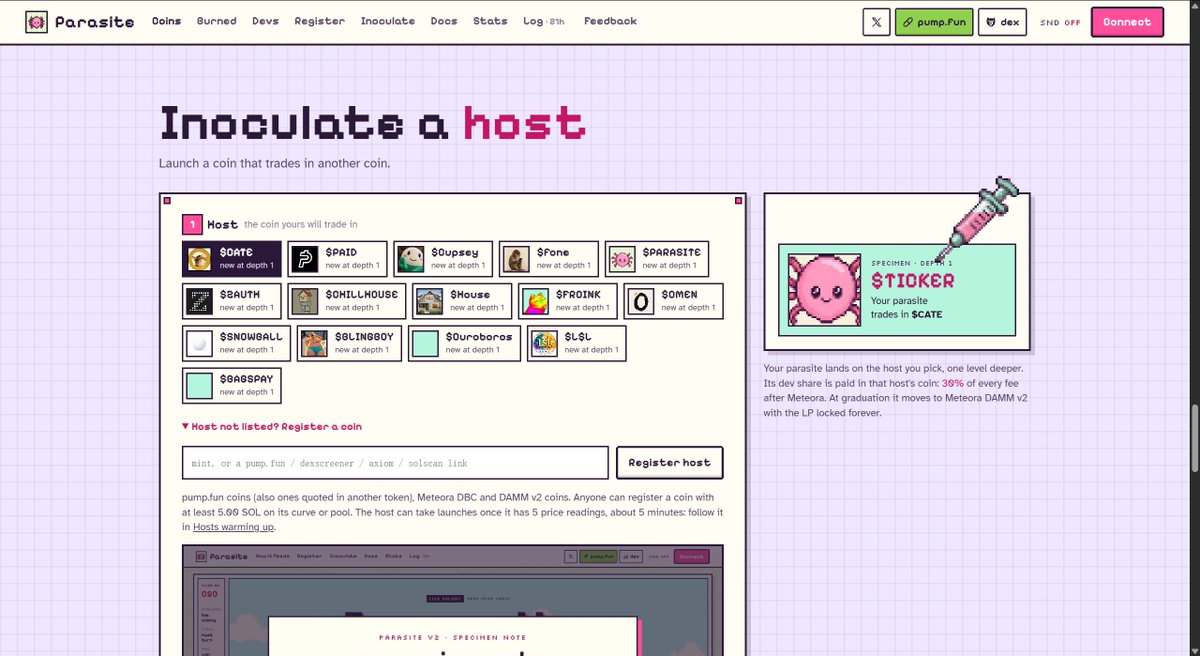Pick the $House coin logo
The image size is (1200, 656).
(430, 301)
